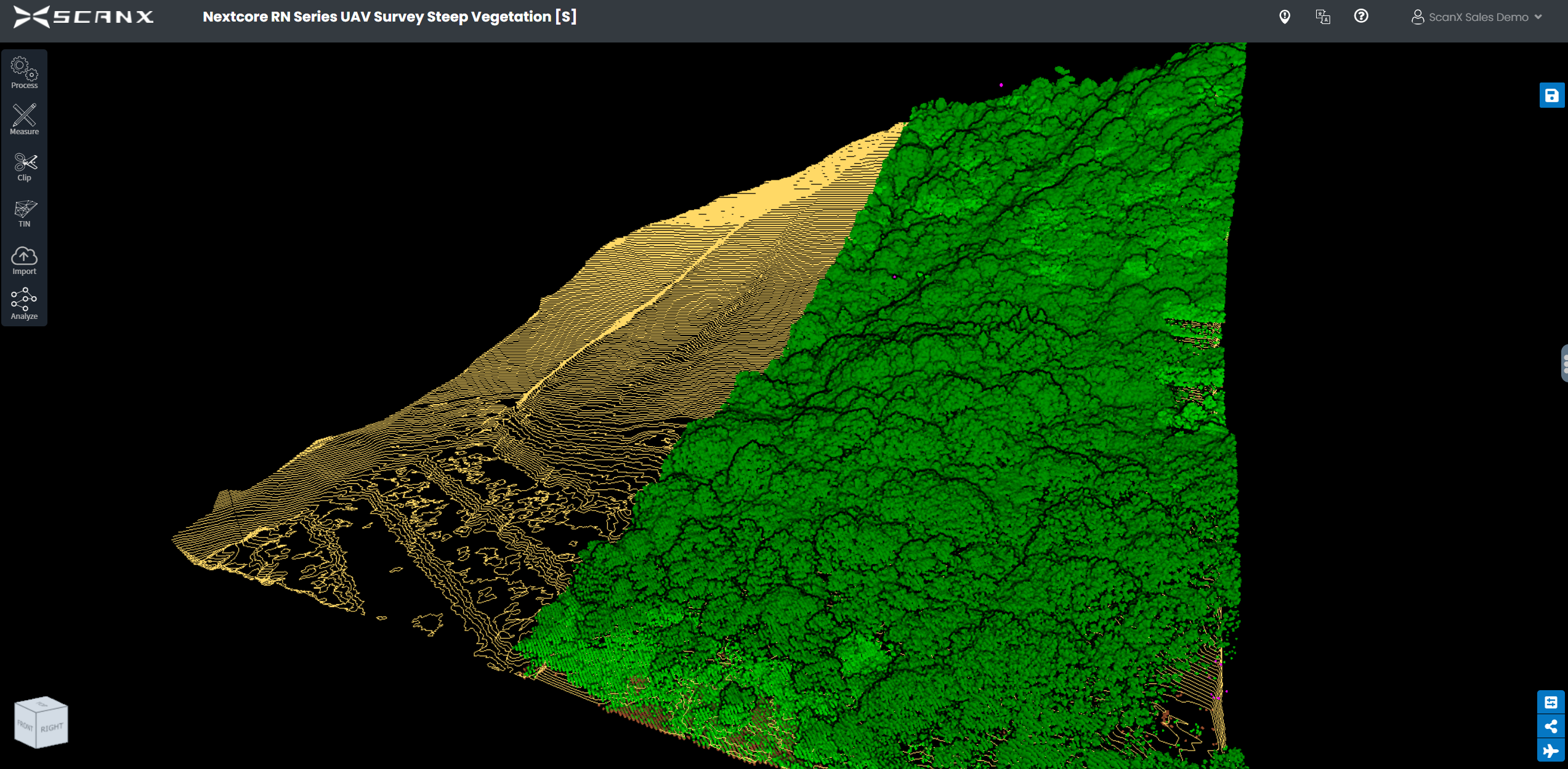Viewport: 1568px width, 769px height.
Task: Open the TIN mesh tool
Action: point(24,212)
